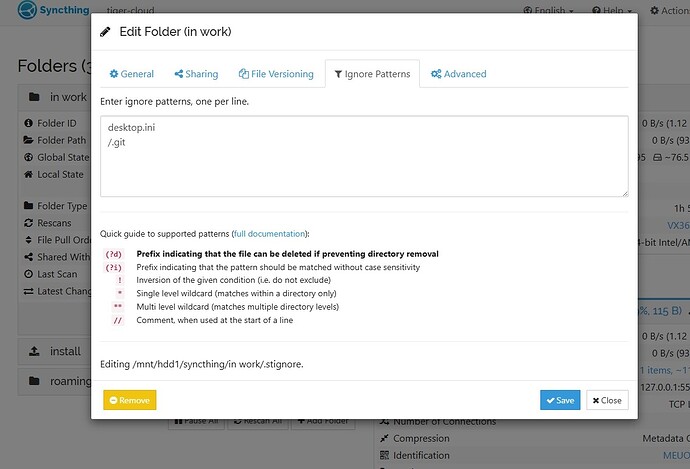Click inside the ignore patterns text area
Screen dimensions: 690x469
364,156
